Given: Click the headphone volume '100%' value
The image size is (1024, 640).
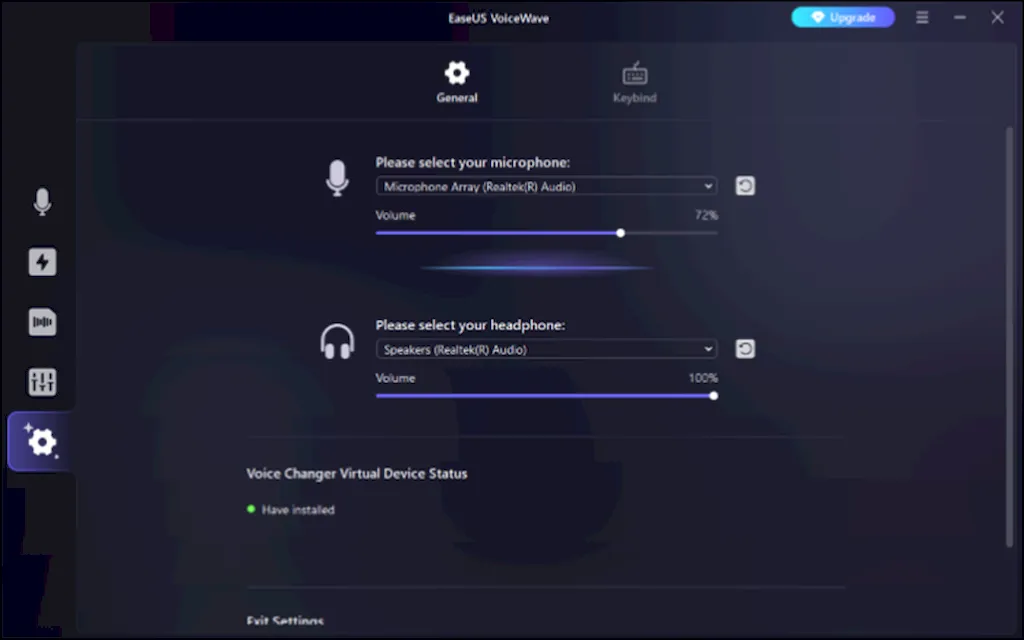Looking at the screenshot, I should (703, 378).
